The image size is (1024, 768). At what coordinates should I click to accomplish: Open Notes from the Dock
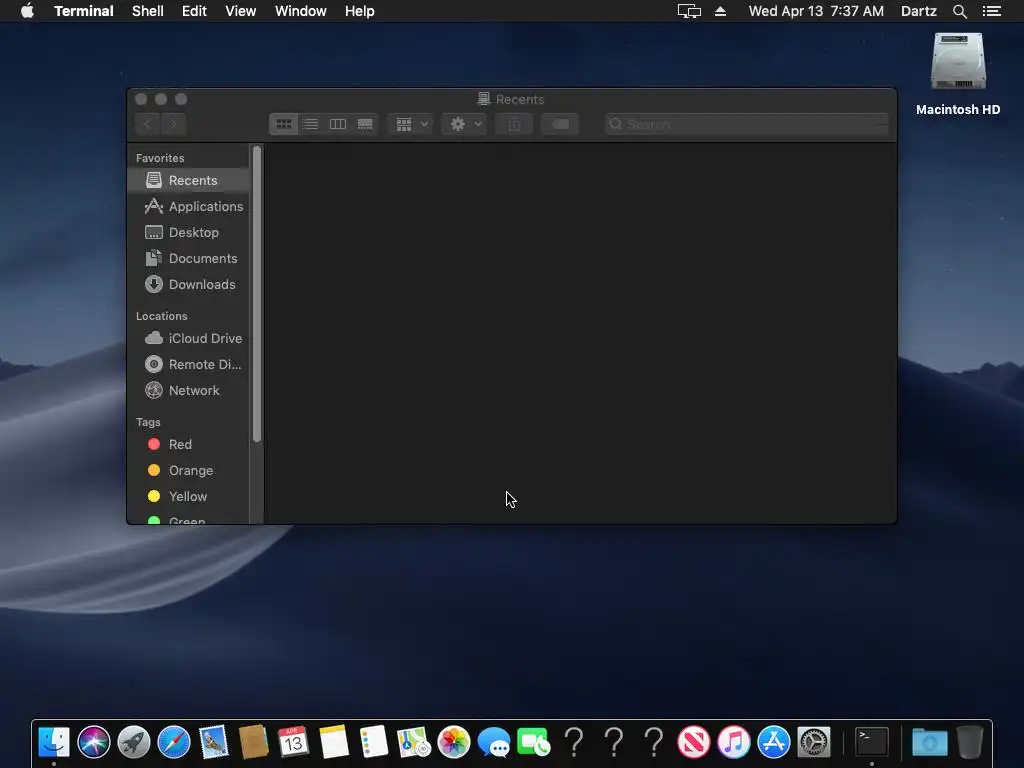pos(334,742)
